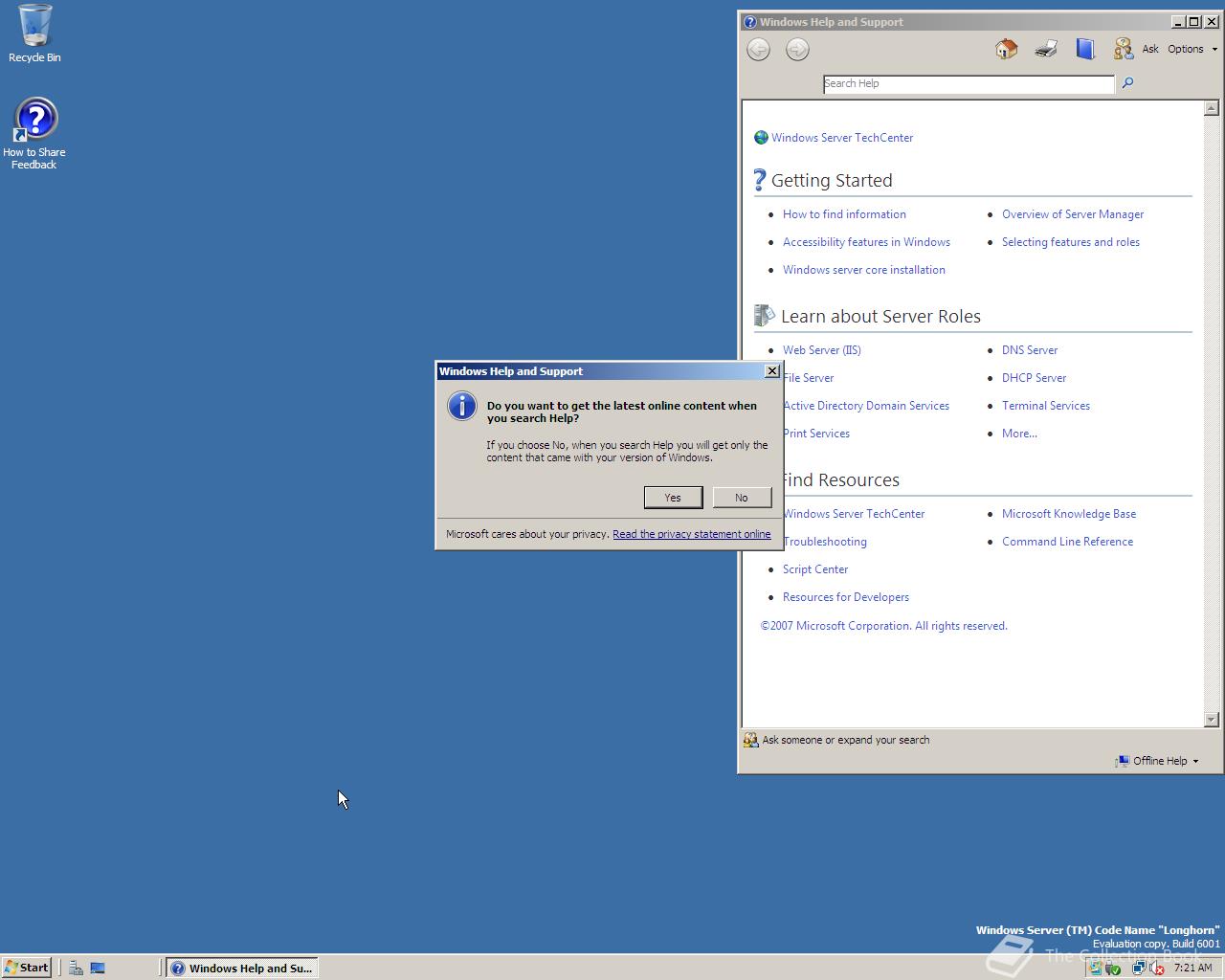
Task: Open the More... server roles link
Action: (x=1019, y=434)
